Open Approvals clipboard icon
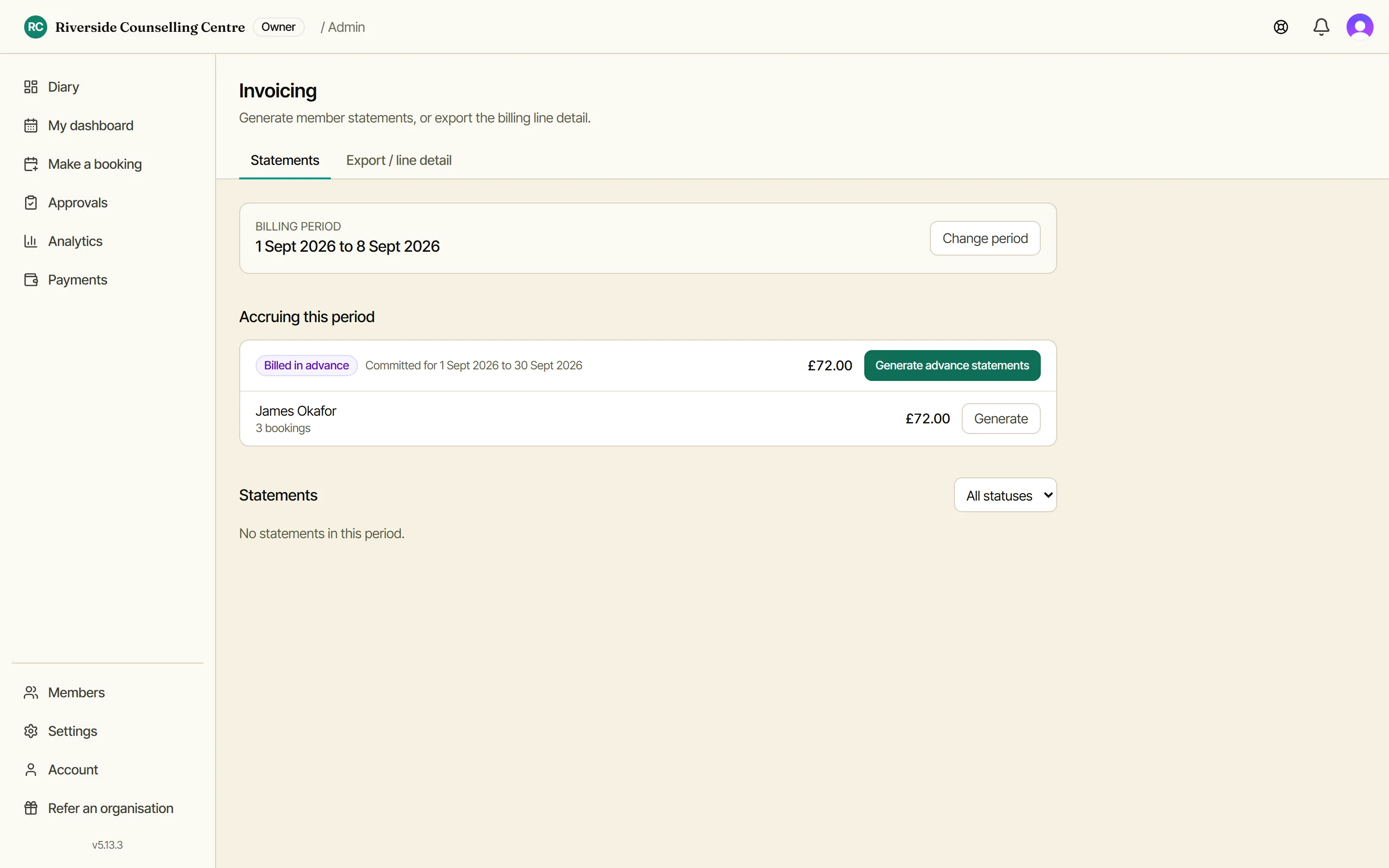The width and height of the screenshot is (1389, 868). pos(31,203)
